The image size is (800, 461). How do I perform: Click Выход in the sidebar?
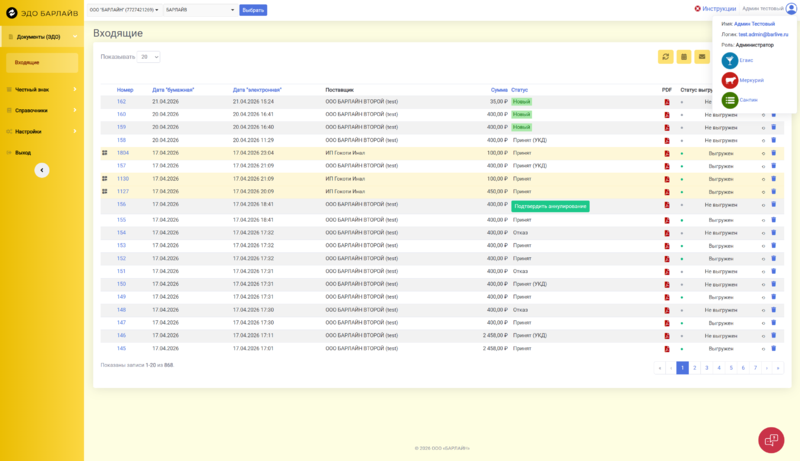pos(22,152)
